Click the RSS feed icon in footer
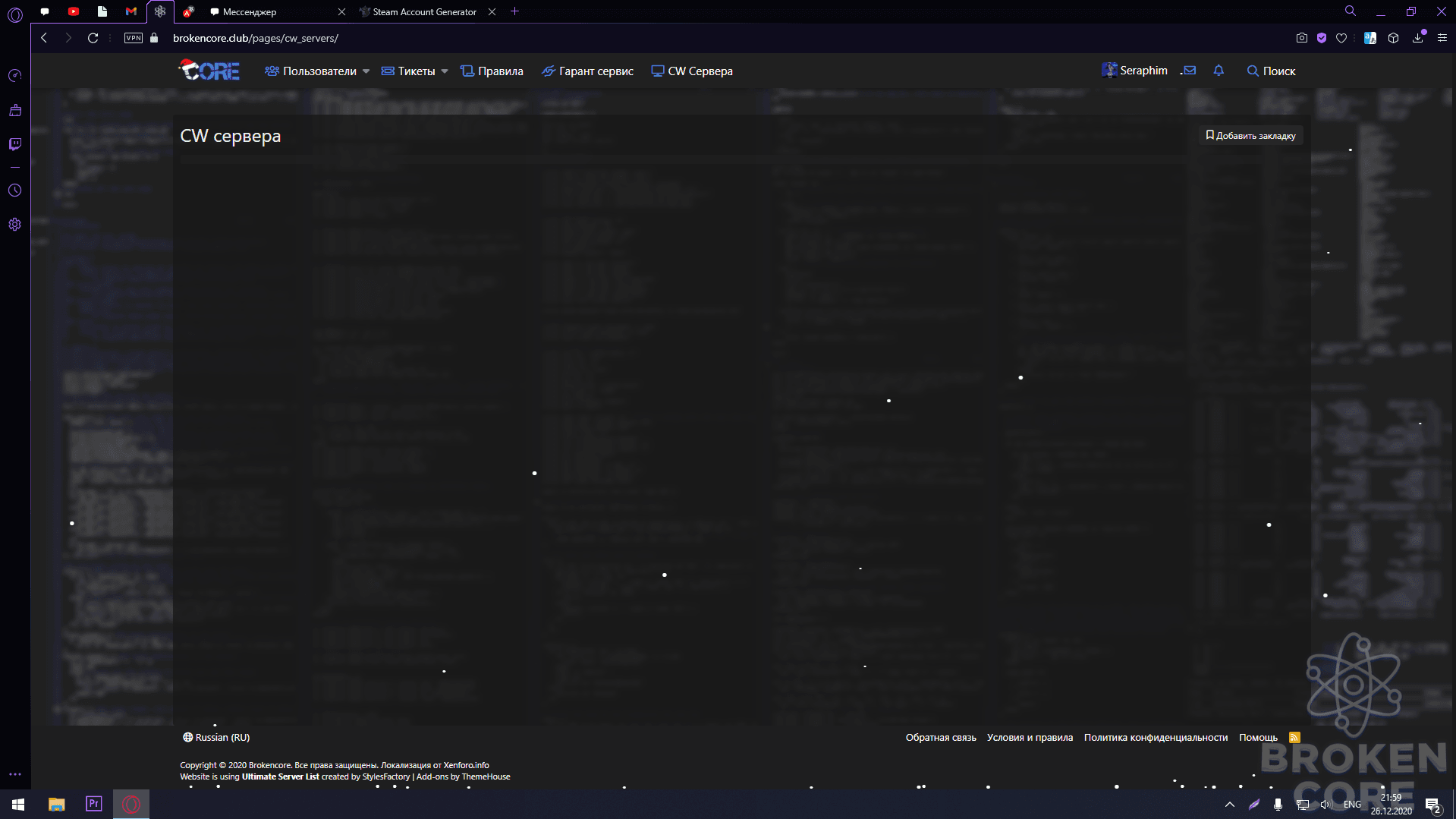Viewport: 1456px width, 819px height. 1294,737
